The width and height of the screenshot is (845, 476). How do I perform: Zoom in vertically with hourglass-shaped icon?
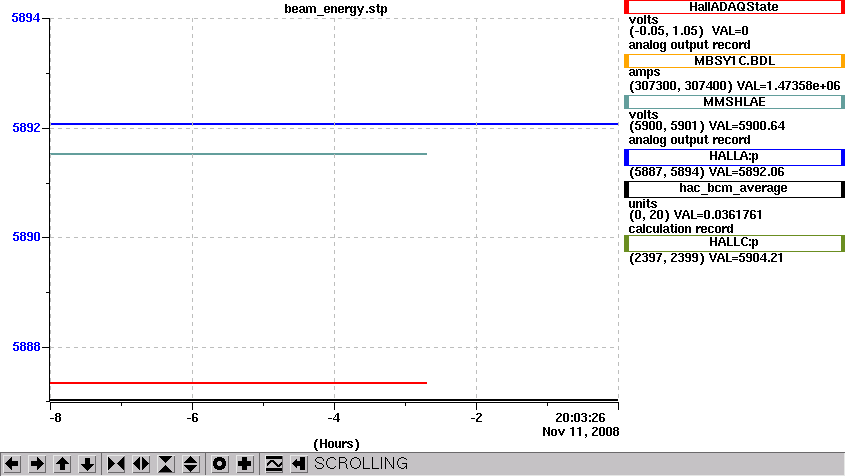[166, 464]
